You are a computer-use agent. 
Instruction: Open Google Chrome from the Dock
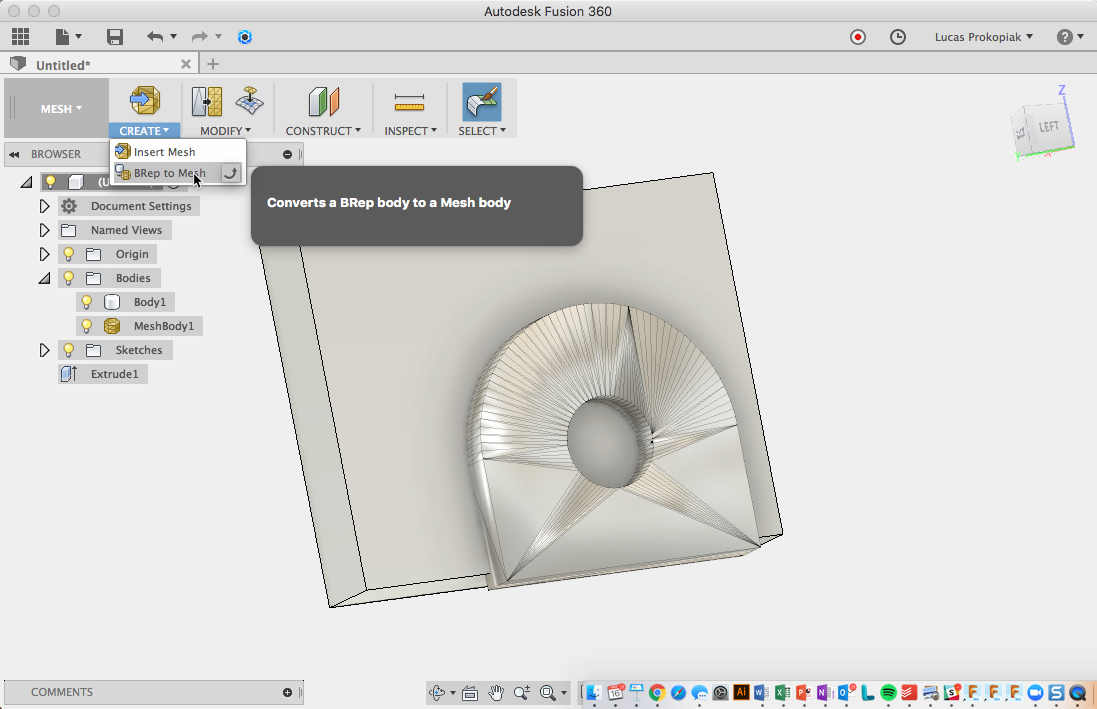[x=656, y=693]
